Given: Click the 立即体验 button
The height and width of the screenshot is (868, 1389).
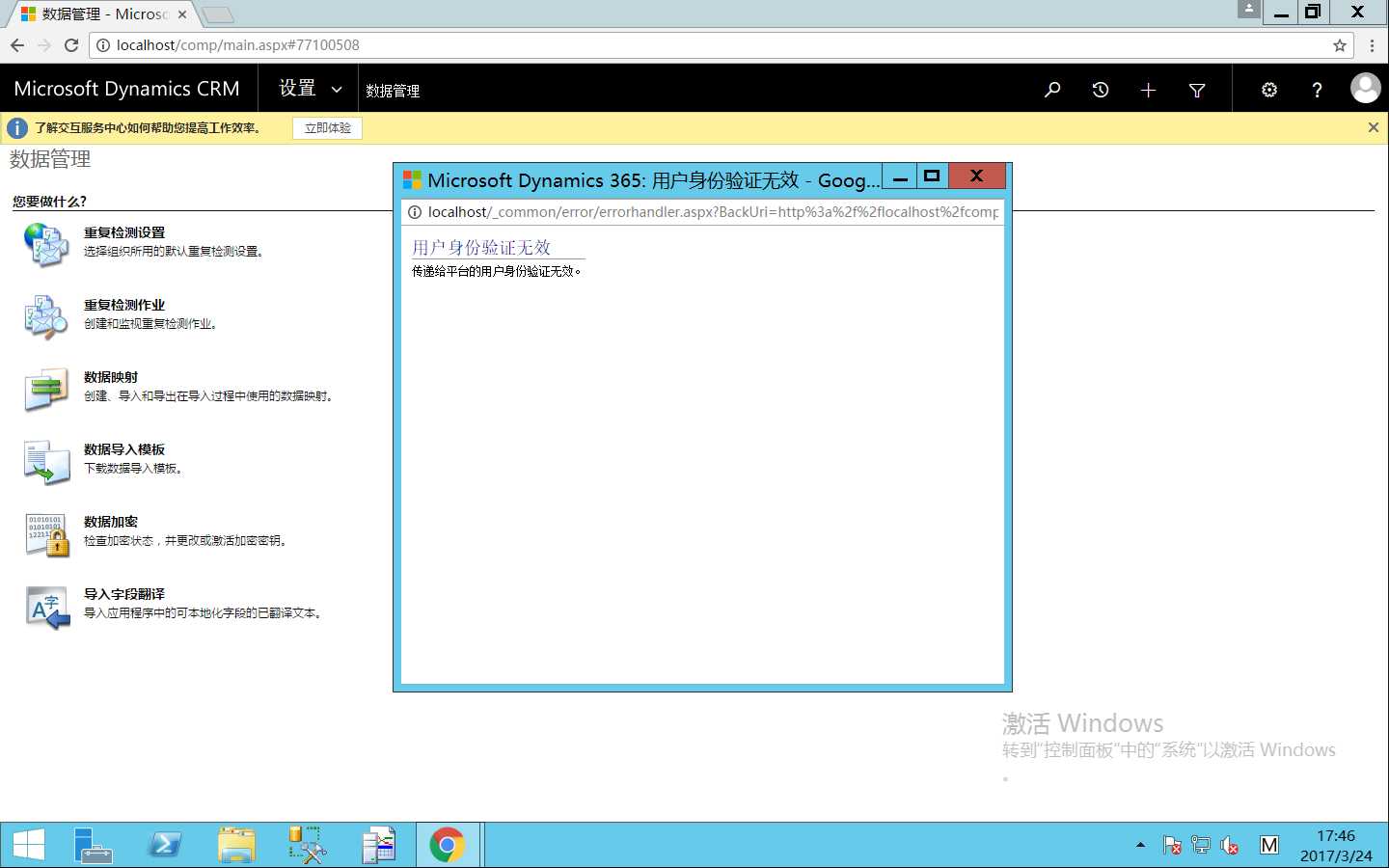Looking at the screenshot, I should [328, 128].
